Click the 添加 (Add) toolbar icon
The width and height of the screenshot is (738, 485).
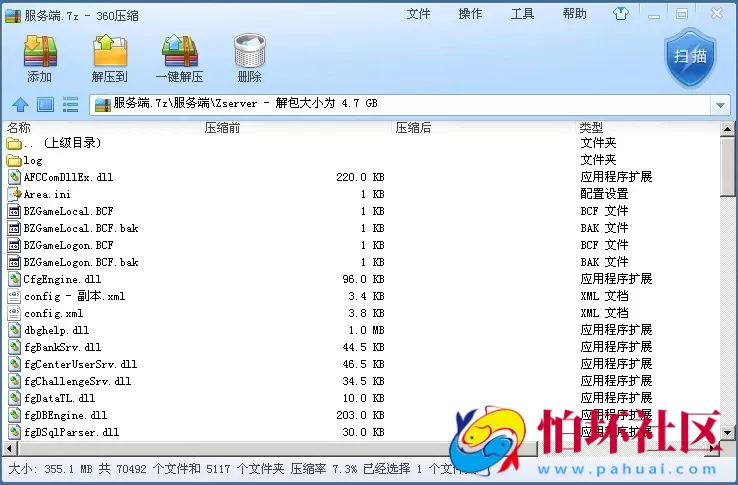pos(40,50)
